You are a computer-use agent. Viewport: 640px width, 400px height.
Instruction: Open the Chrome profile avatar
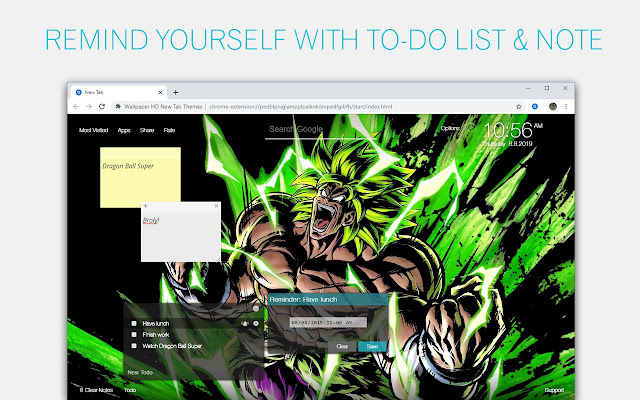553,107
